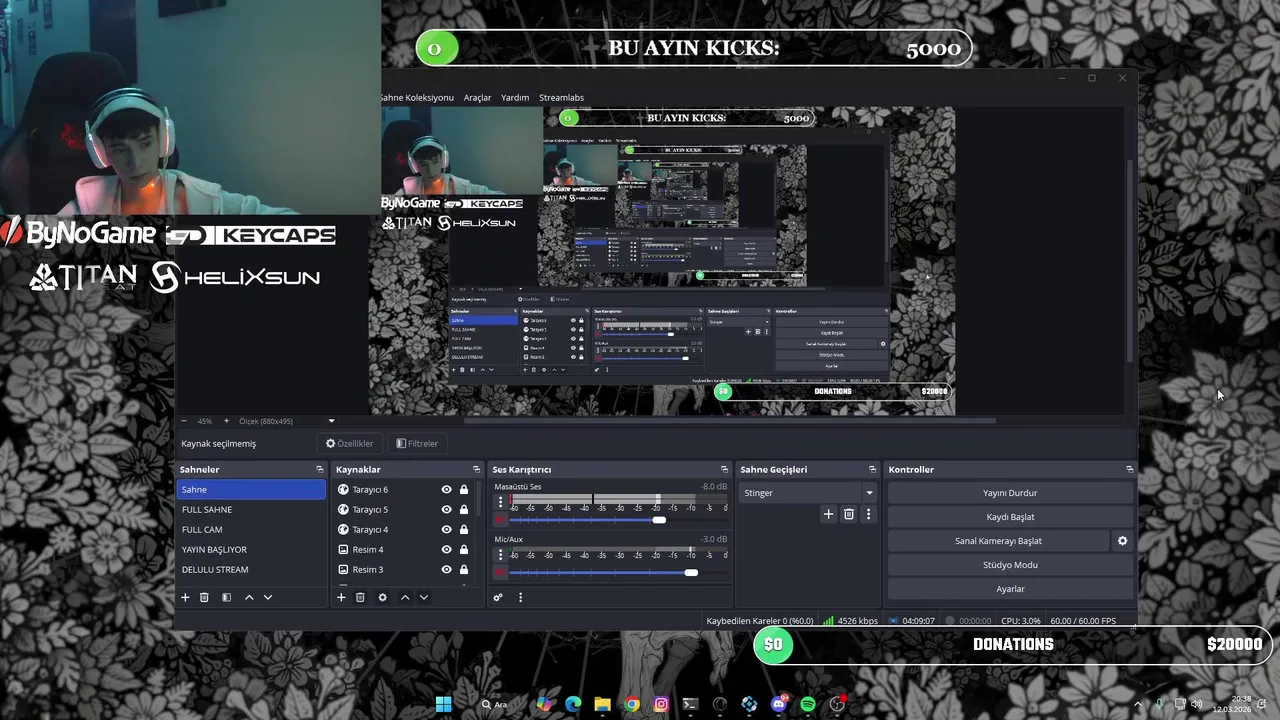
Task: Remove the scene transition with the trash icon
Action: [849, 514]
